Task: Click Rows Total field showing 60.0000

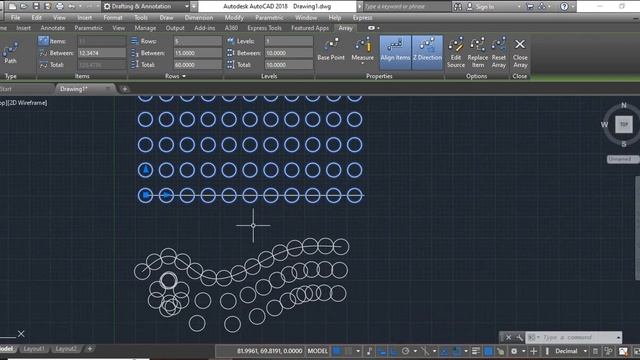Action: [x=198, y=65]
